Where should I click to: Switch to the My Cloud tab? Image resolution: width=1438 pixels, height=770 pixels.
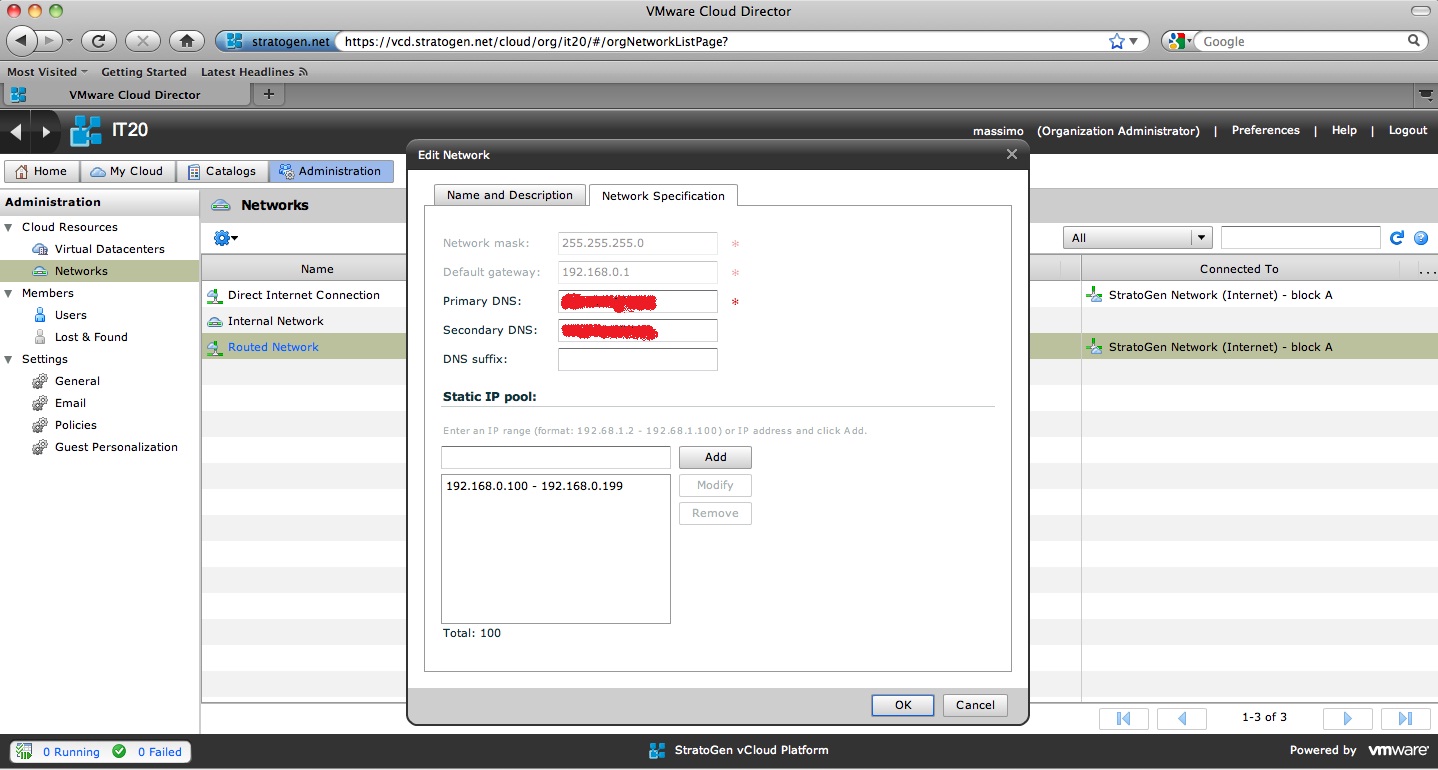tap(127, 171)
